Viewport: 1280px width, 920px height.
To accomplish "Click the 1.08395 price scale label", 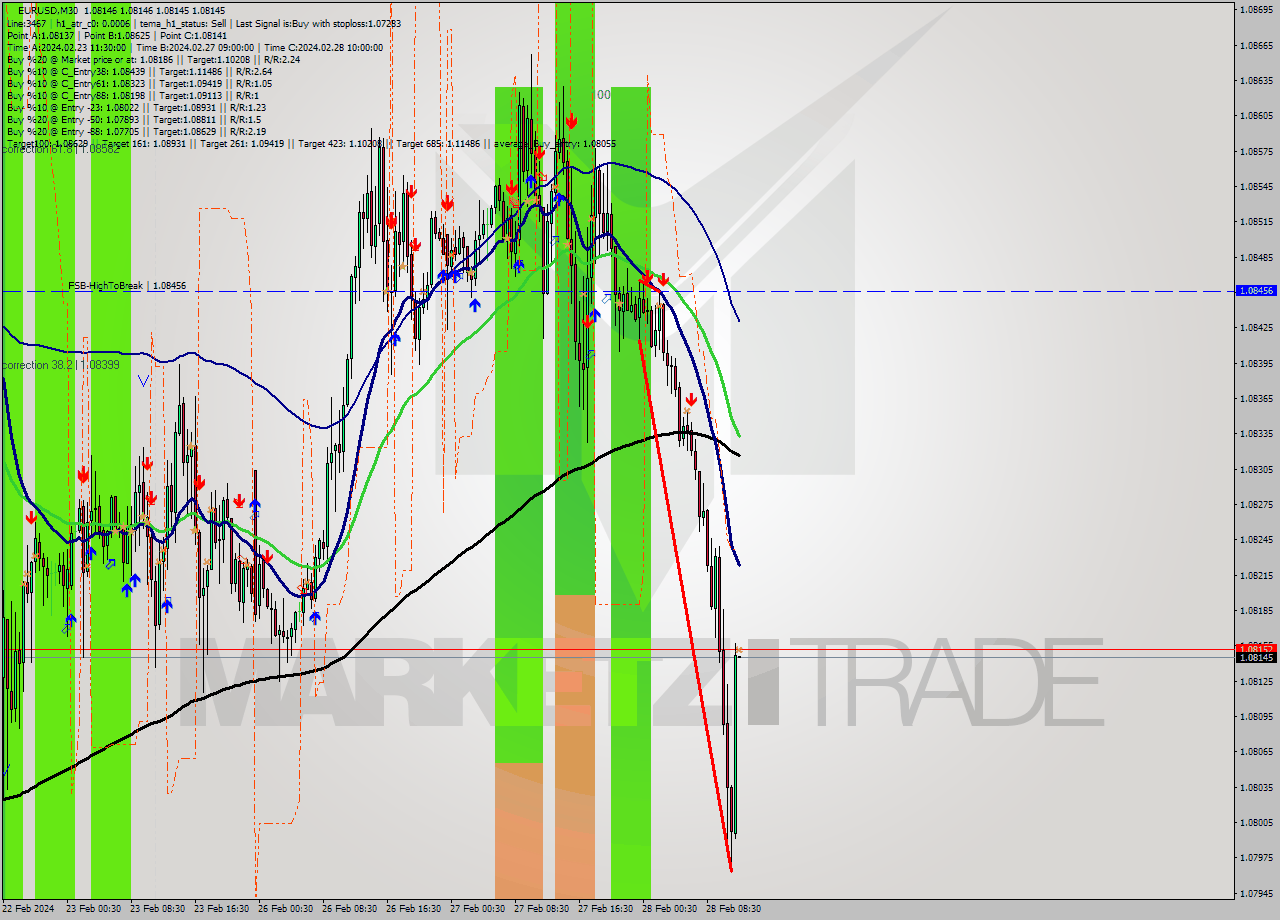I will (x=1256, y=363).
